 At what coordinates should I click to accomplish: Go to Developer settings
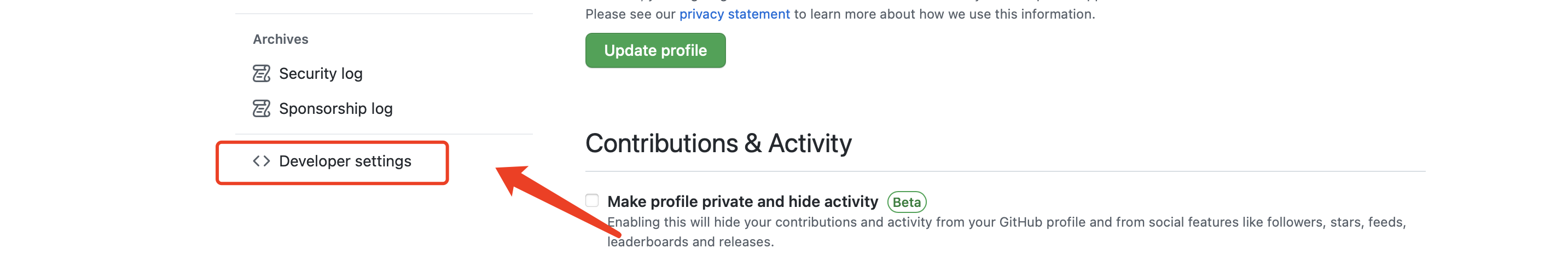(x=345, y=161)
